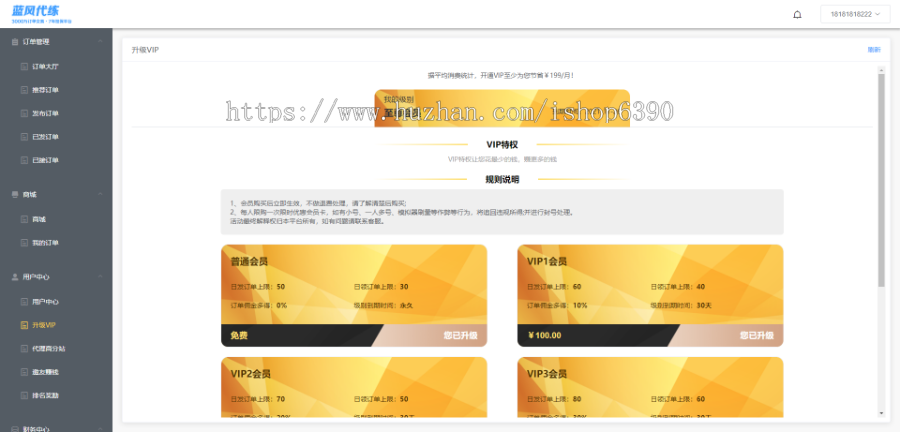Viewport: 900px width, 432px height.
Task: Click the 刷新 refresh link
Action: [x=874, y=50]
